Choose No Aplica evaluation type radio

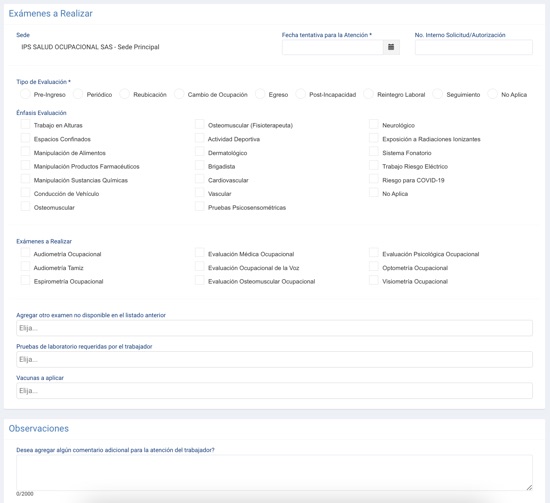[x=492, y=94]
